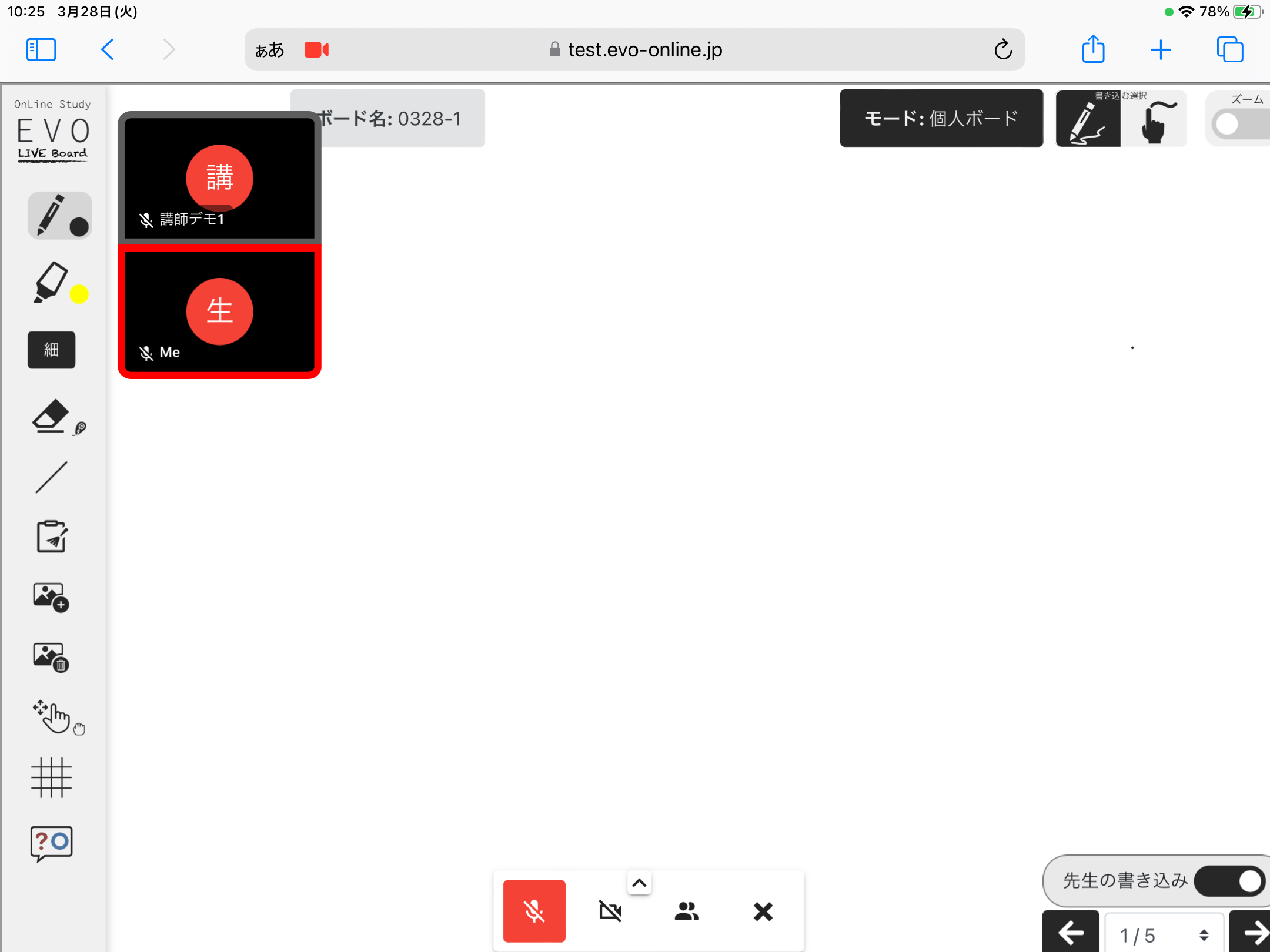This screenshot has width=1270, height=952.
Task: Choose the yellow highlighter color dot
Action: pyautogui.click(x=79, y=294)
